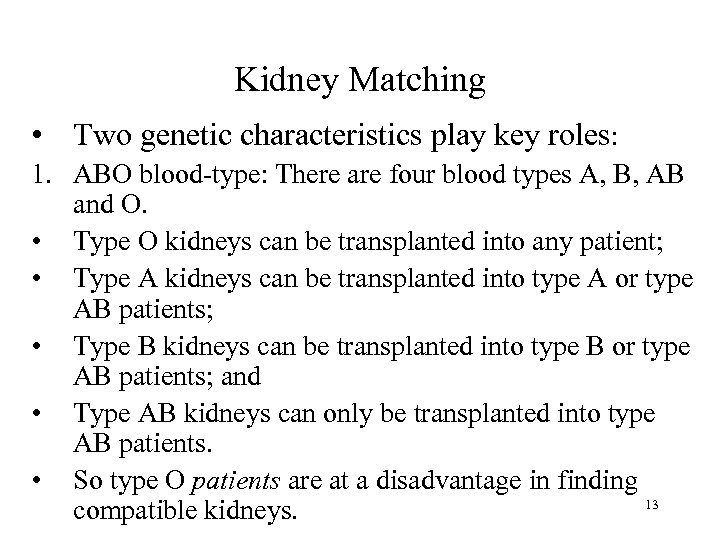The height and width of the screenshot is (540, 720).
Task: Click the bullet before Two genetic characteristics
Action: tap(36, 135)
